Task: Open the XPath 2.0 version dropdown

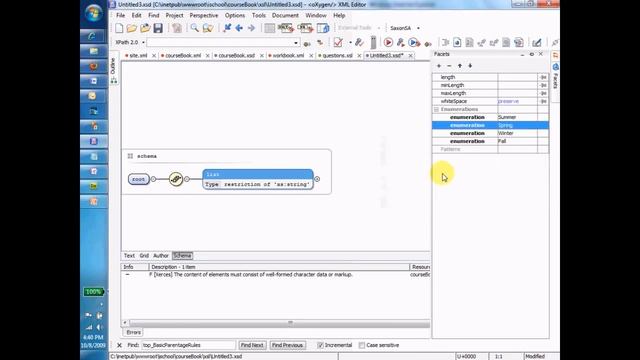Action: click(143, 42)
